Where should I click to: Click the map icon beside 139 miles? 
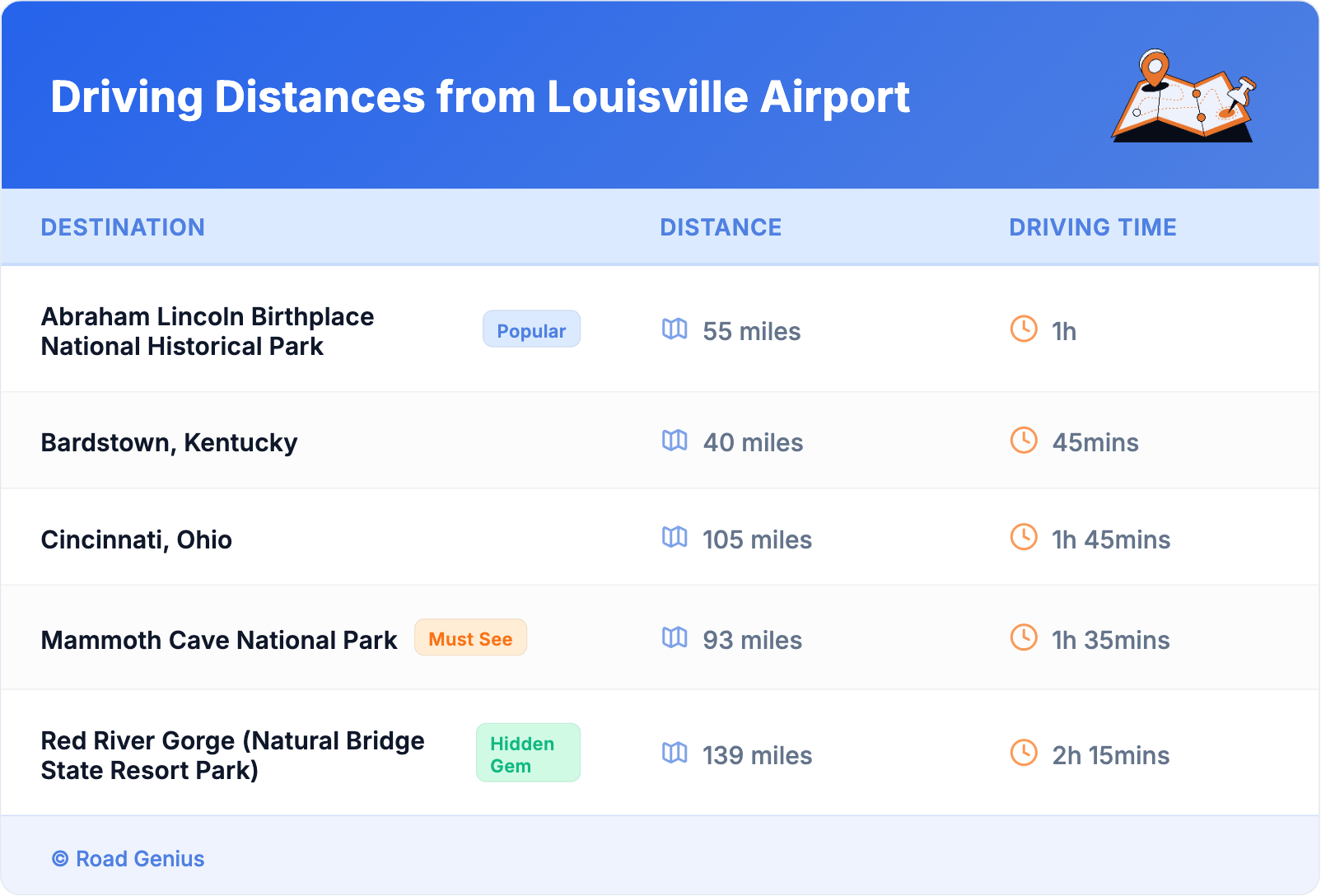[675, 754]
